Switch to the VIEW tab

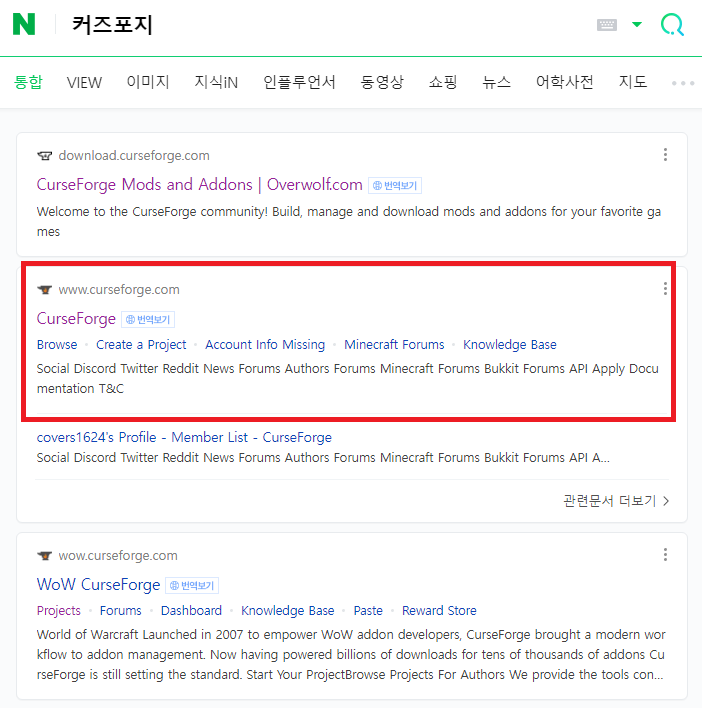84,83
